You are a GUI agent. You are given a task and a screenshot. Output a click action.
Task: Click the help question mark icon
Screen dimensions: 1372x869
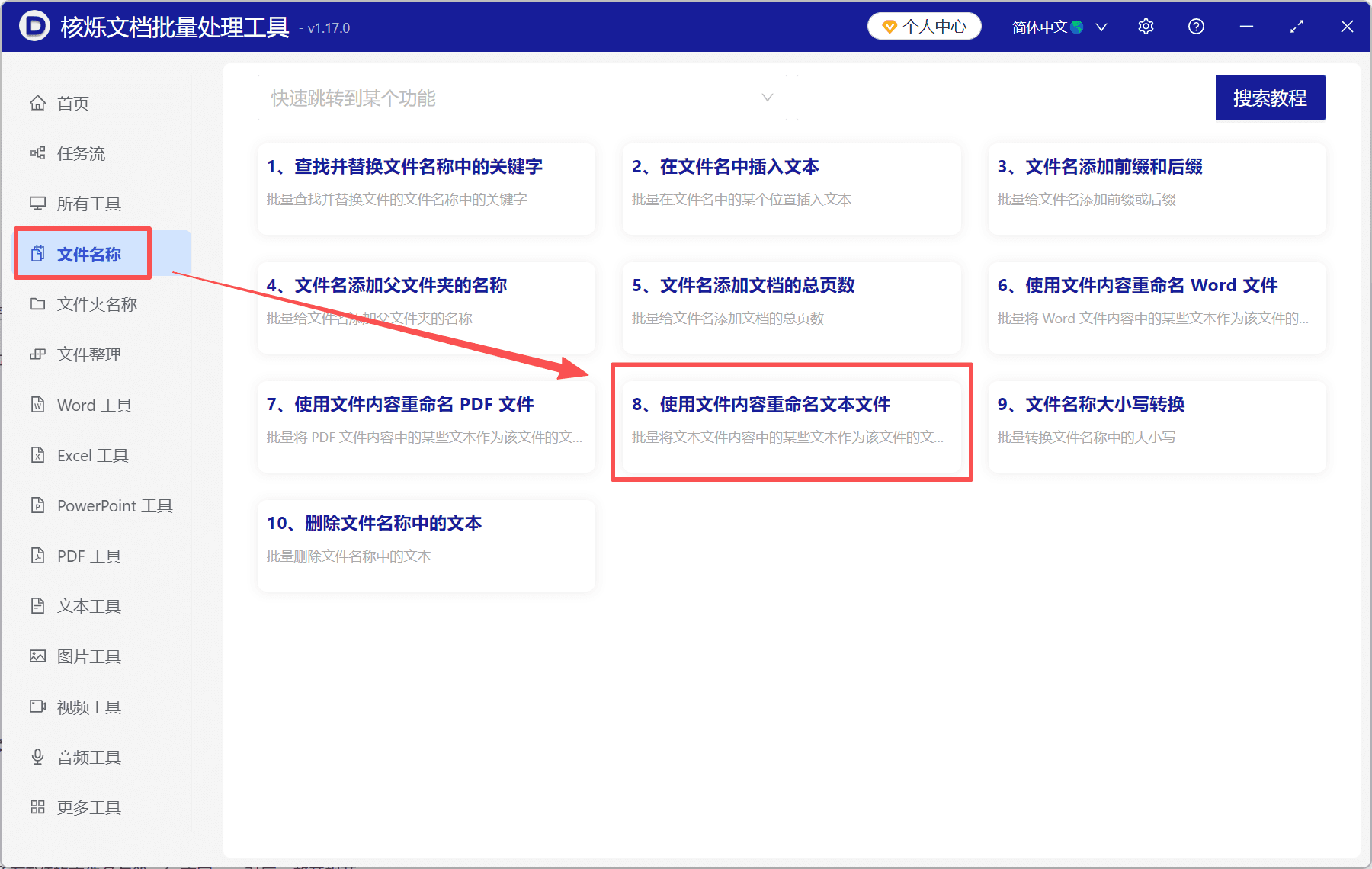tap(1196, 26)
